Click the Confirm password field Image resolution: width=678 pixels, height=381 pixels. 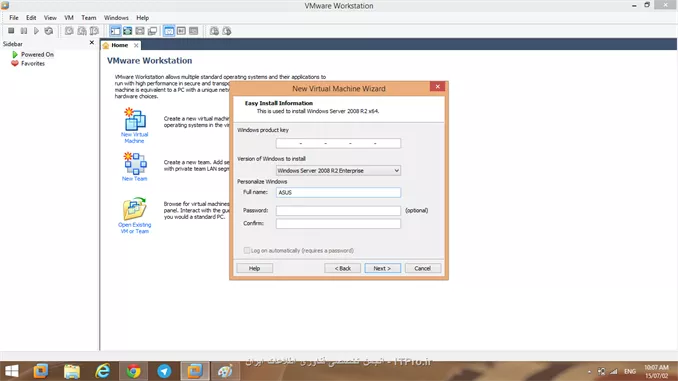coord(338,224)
